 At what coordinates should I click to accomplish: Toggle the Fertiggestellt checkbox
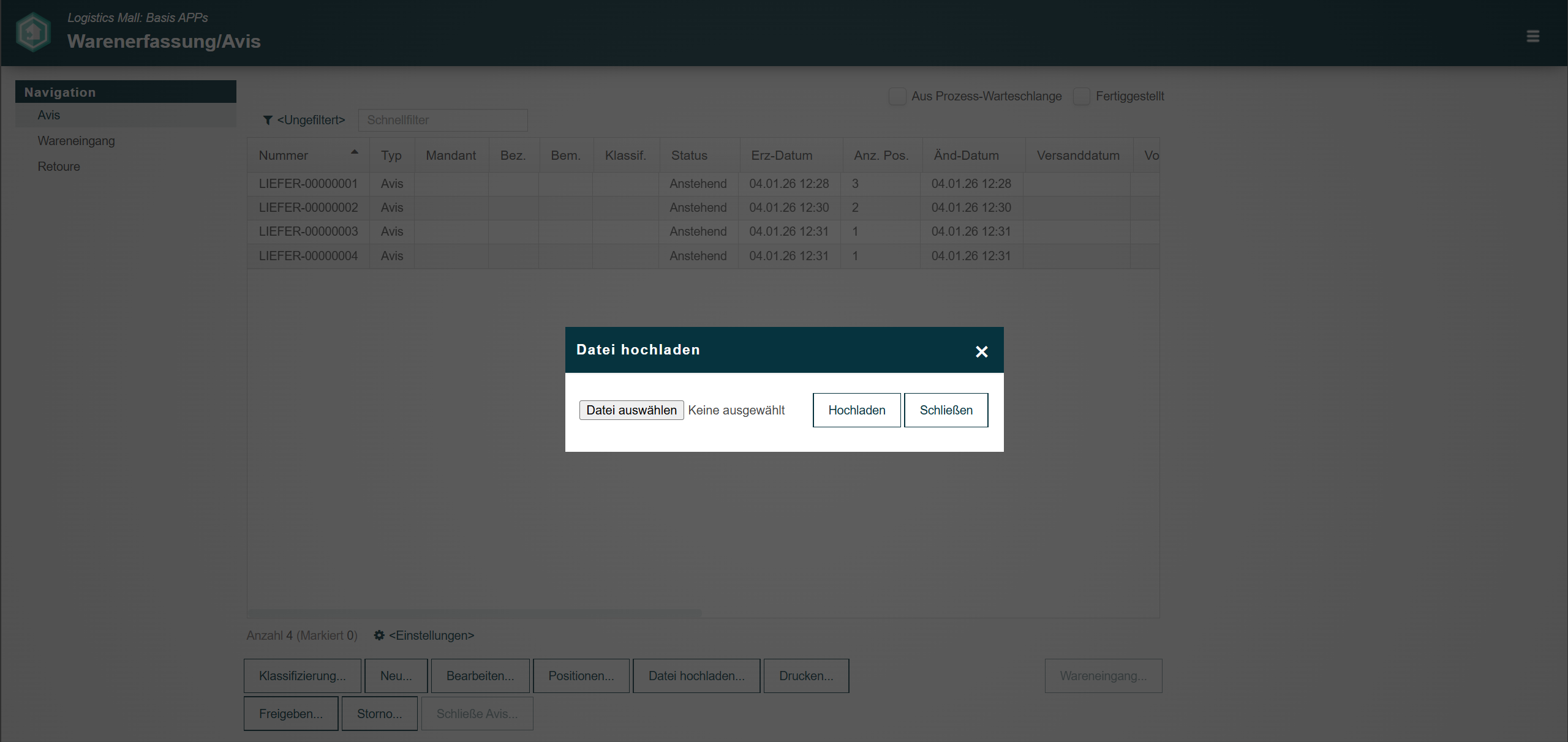pos(1082,97)
